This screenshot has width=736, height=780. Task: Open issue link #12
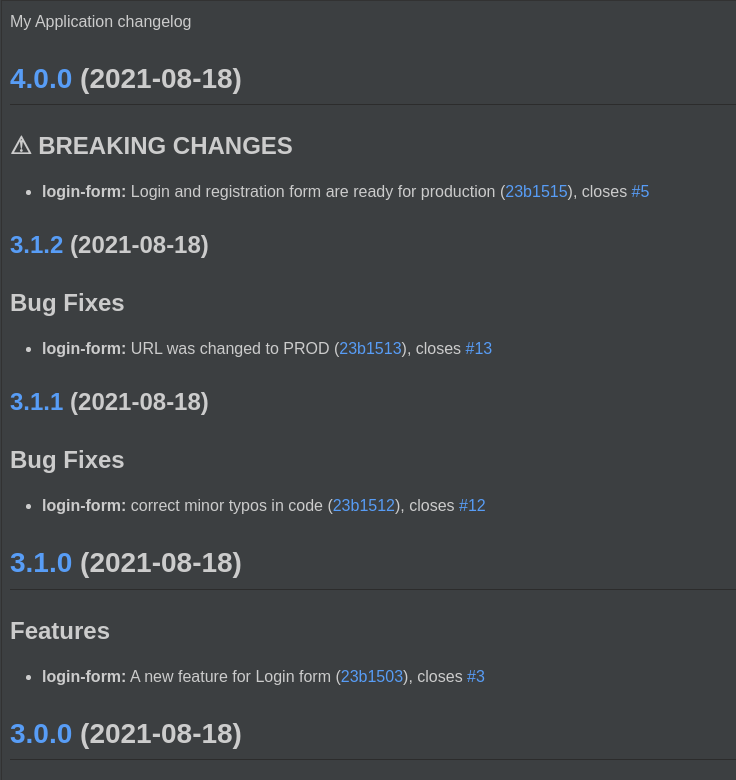pyautogui.click(x=472, y=506)
